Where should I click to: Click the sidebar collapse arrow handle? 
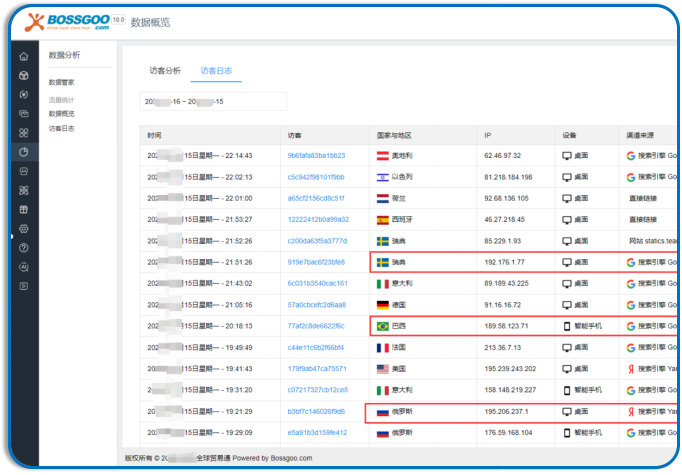[12, 237]
